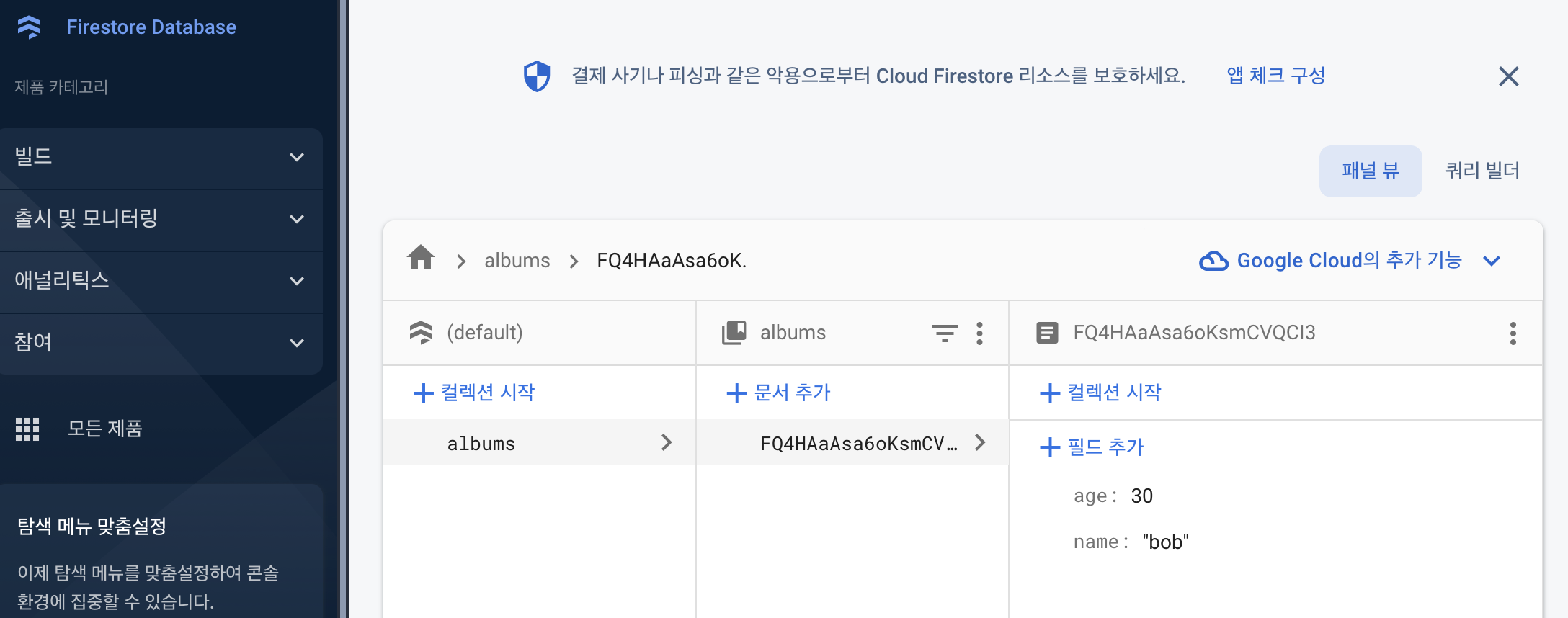Expand the 참여 section
The width and height of the screenshot is (1568, 618).
[161, 343]
